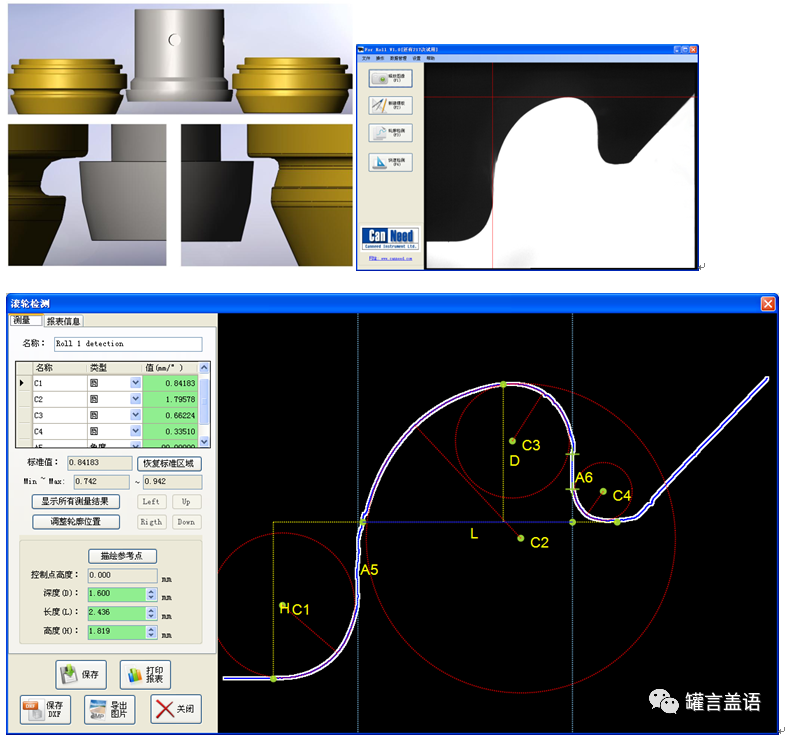Viewport: 787px width, 737px height.
Task: Click the C3 circle center point on canvas
Action: tap(512, 441)
